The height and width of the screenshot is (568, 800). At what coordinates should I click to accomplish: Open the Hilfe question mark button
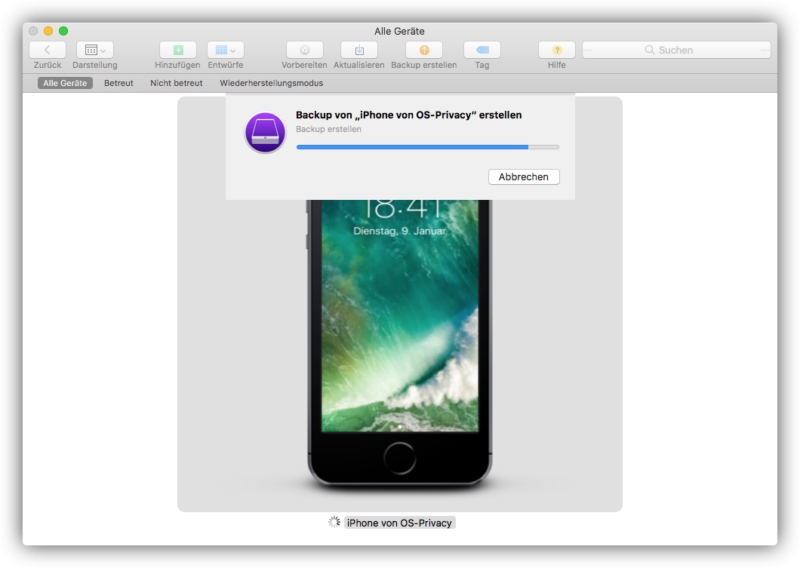557,50
